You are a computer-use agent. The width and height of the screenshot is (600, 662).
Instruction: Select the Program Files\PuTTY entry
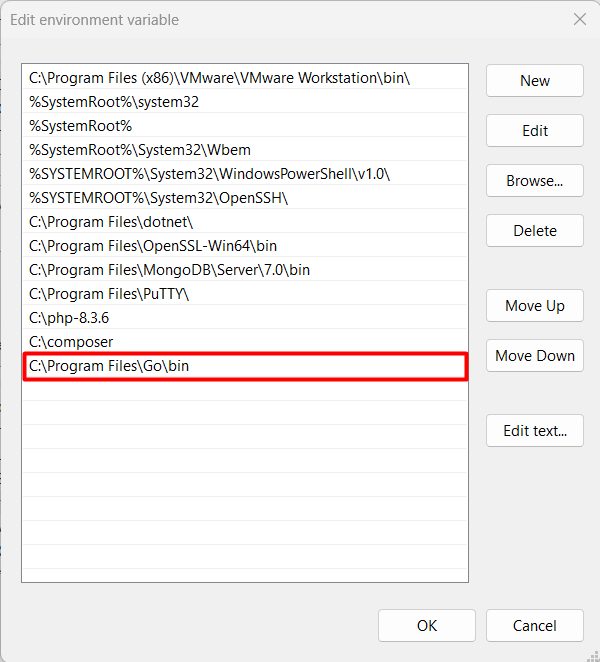click(245, 294)
